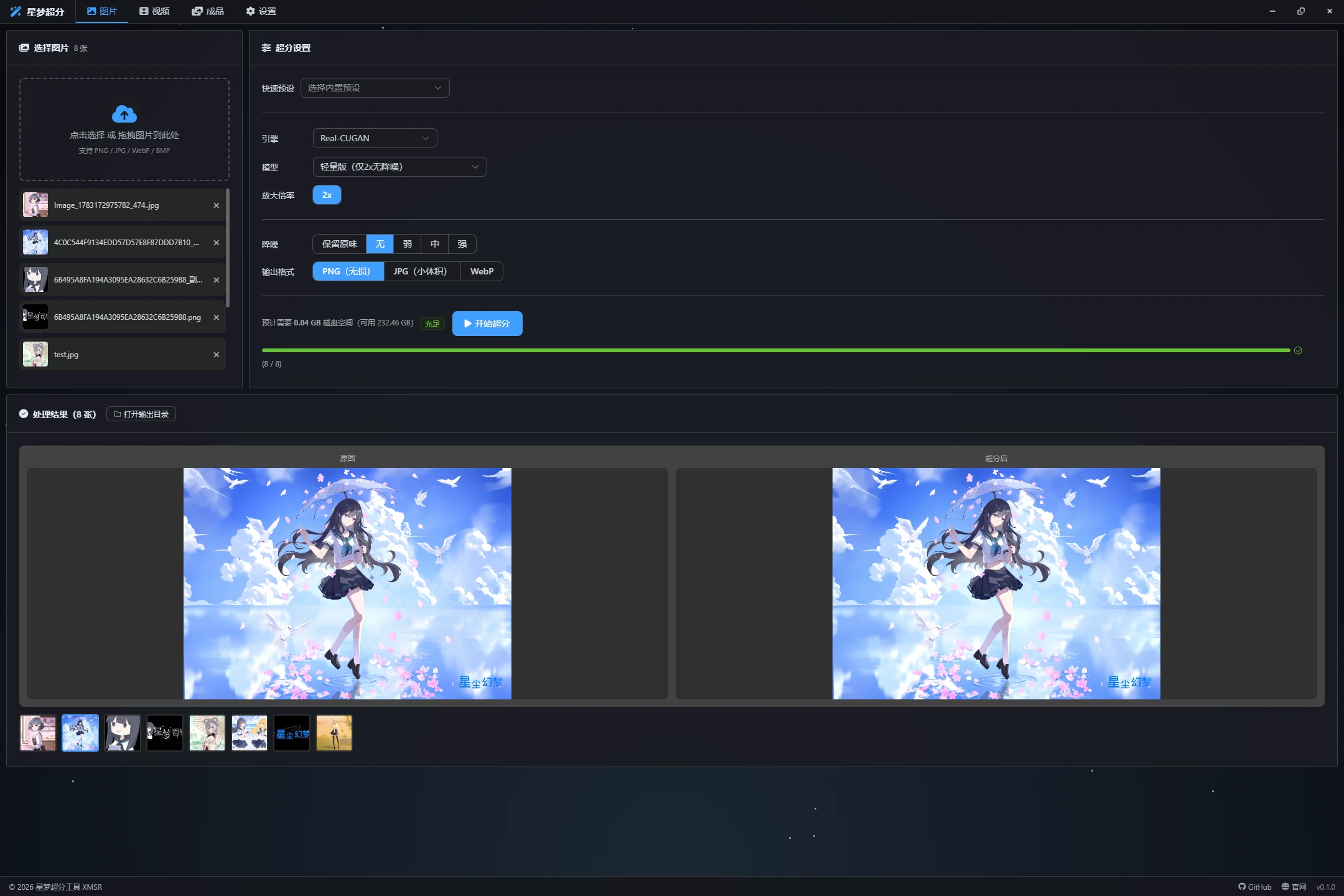
Task: Remove test.jpg from the image list
Action: point(217,355)
